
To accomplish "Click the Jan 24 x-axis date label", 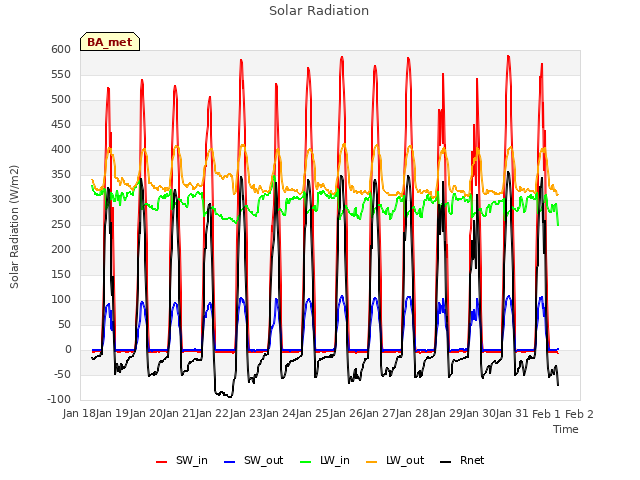I will [x=279, y=414].
